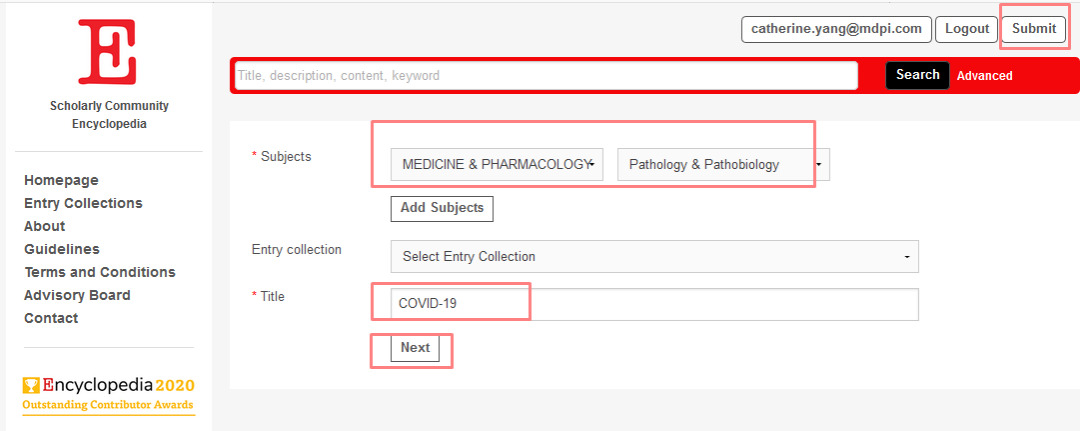1080x431 pixels.
Task: Go to Homepage in the sidebar
Action: (x=61, y=180)
